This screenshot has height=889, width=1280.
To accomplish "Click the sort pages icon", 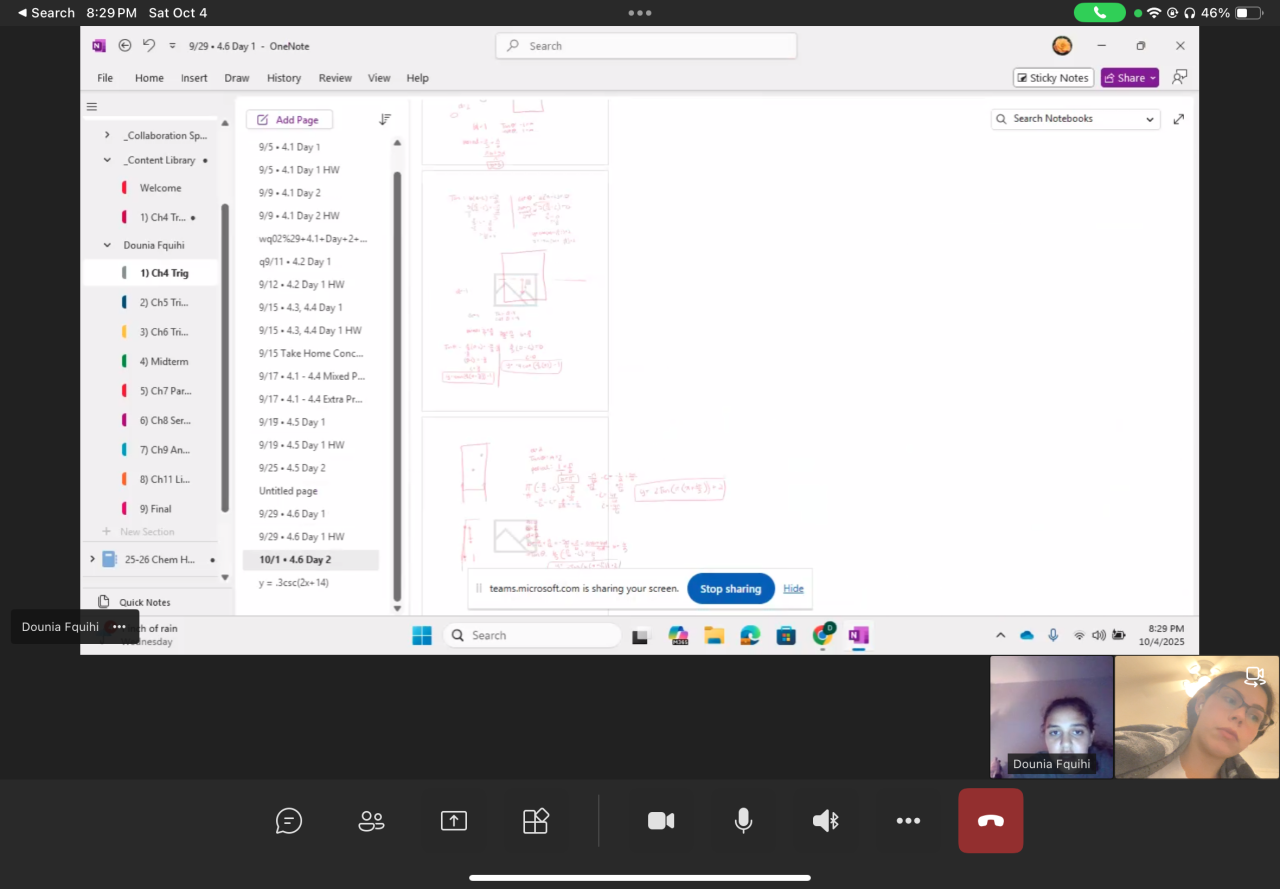I will [x=385, y=119].
